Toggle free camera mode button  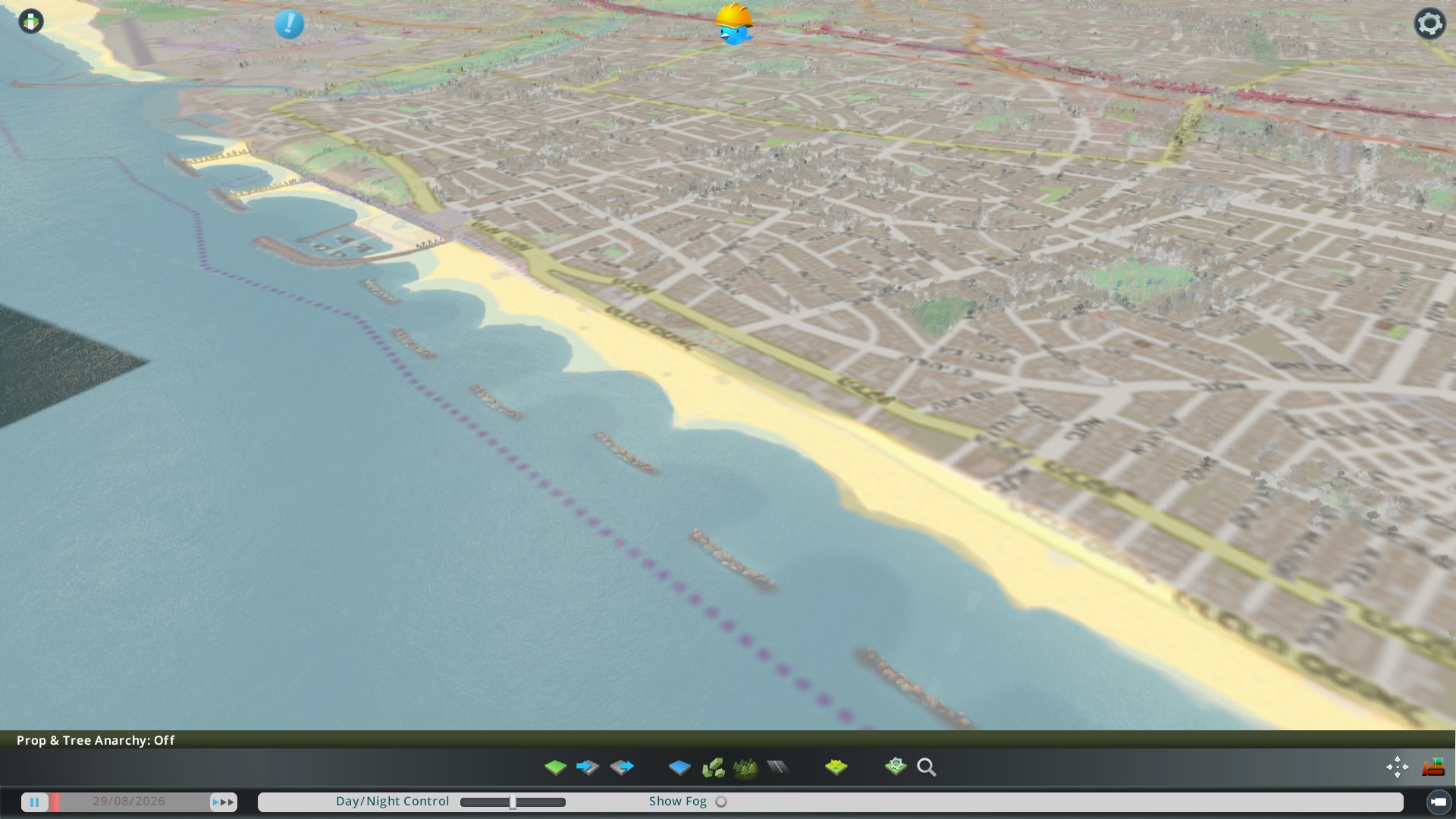coord(1438,802)
